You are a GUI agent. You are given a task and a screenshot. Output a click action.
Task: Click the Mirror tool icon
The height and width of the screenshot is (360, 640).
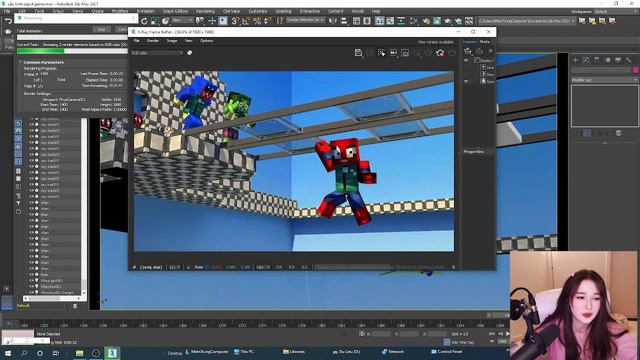point(333,20)
